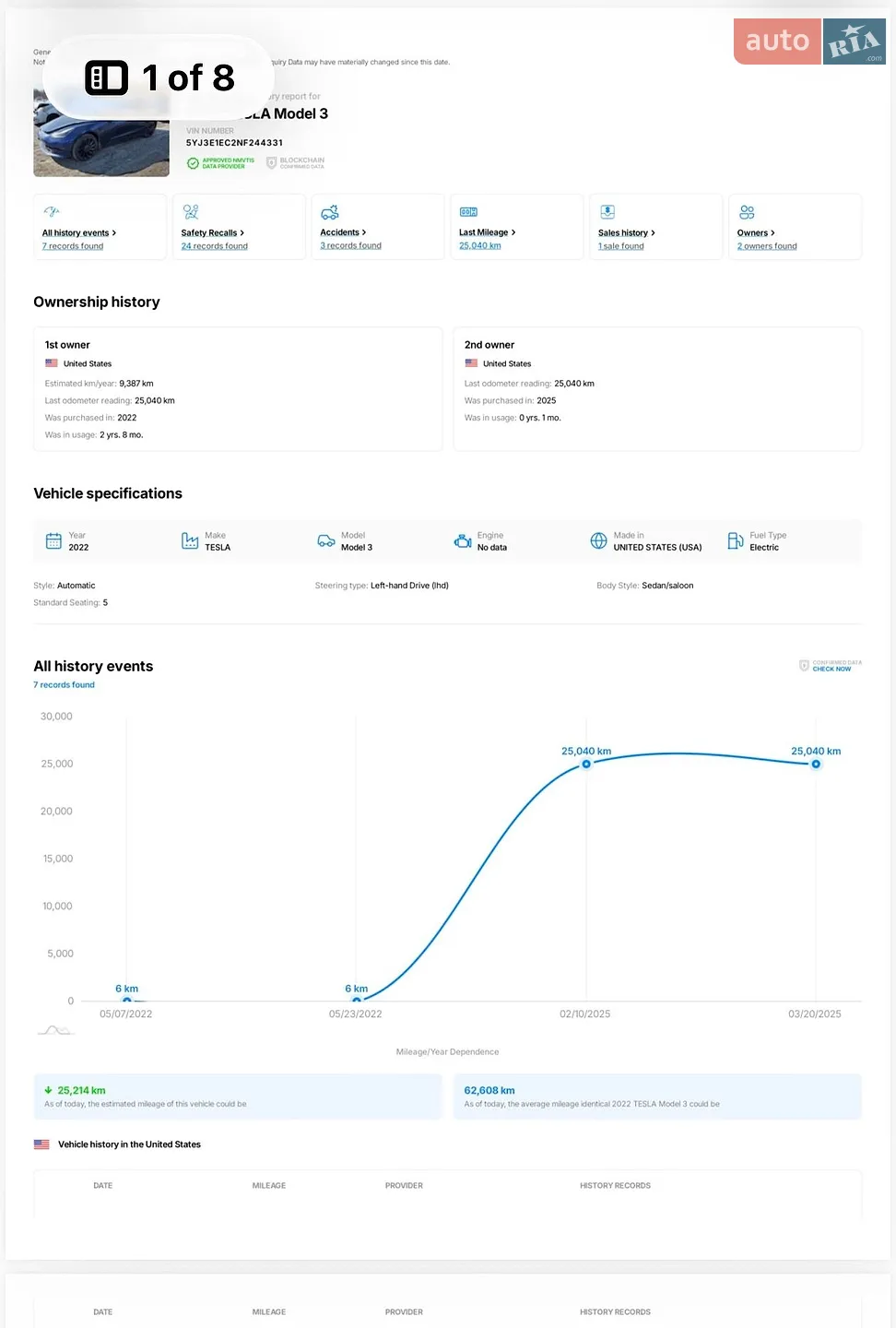Screen dimensions: 896x1328
Task: Click the Vehicle specifications heading
Action: [108, 493]
